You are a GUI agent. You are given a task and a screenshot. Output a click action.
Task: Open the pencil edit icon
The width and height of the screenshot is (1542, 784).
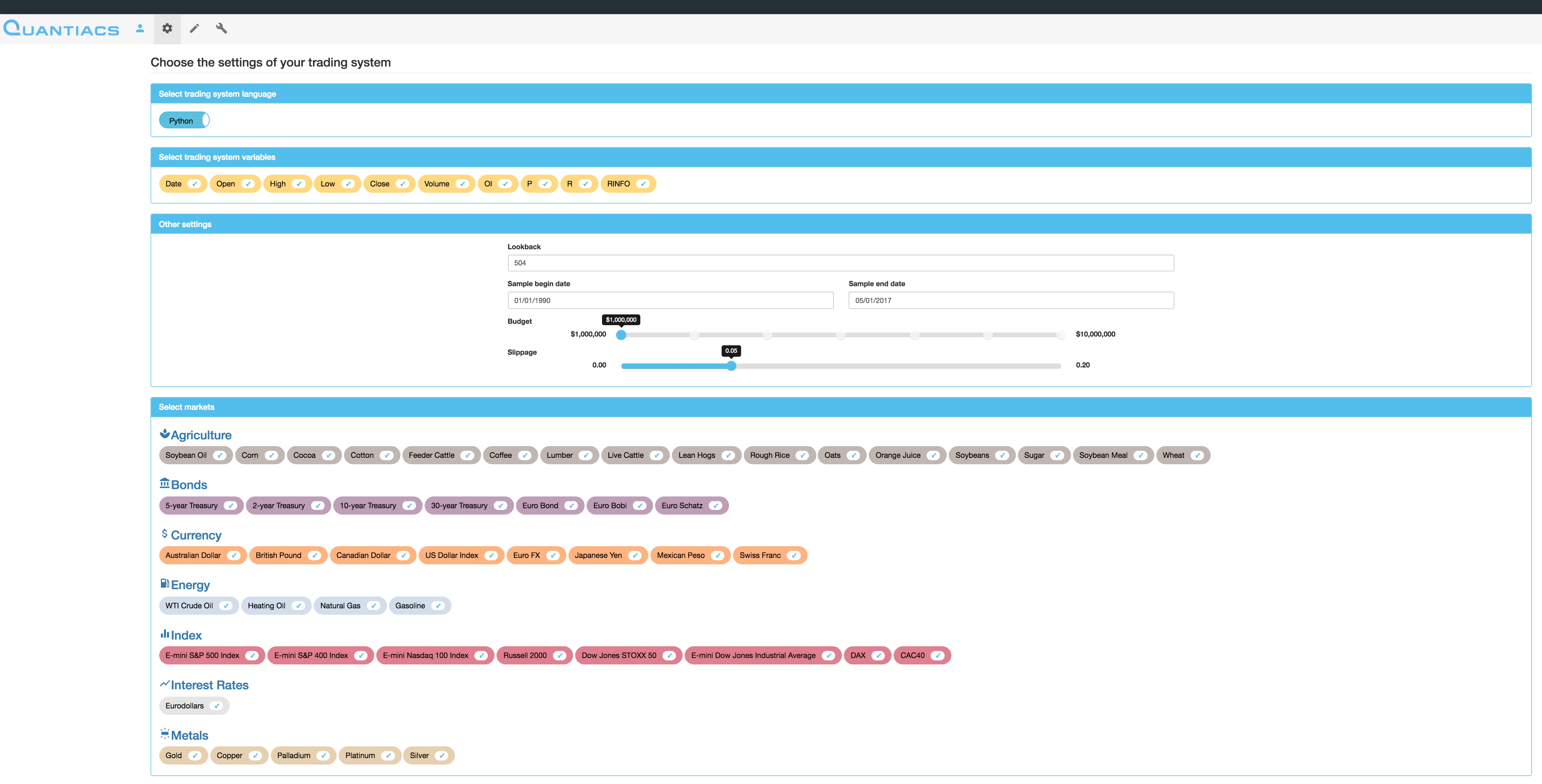pos(194,28)
